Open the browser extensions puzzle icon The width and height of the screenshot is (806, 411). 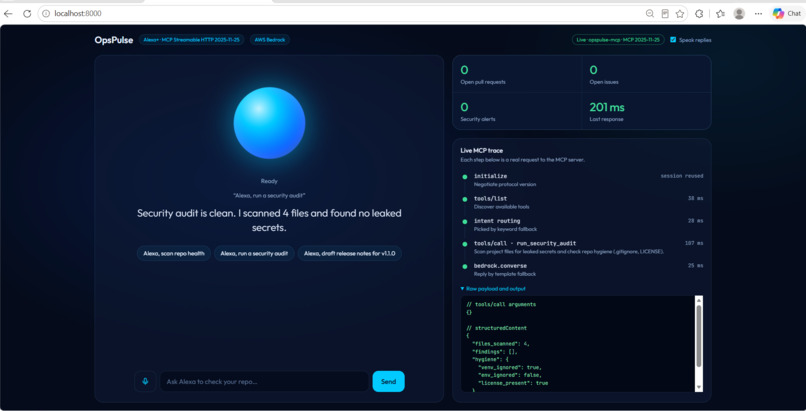point(699,14)
